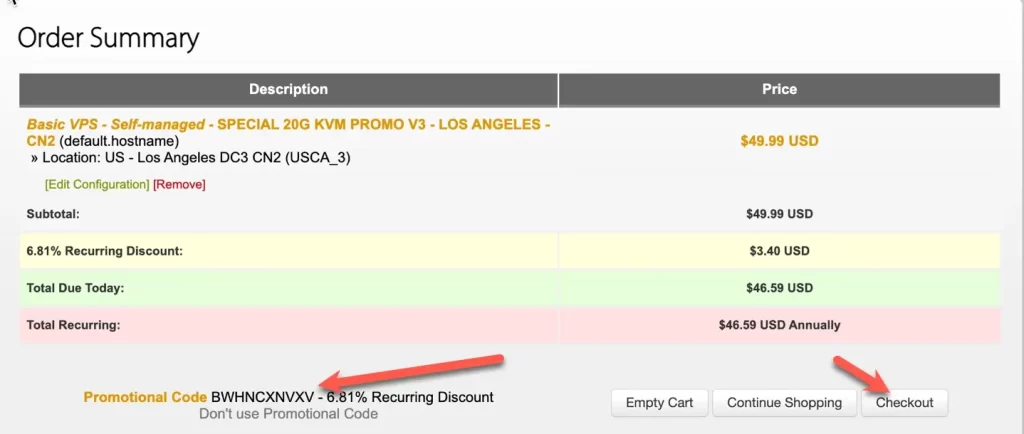Click the Order Summary heading
The width and height of the screenshot is (1024, 434).
[x=108, y=39]
